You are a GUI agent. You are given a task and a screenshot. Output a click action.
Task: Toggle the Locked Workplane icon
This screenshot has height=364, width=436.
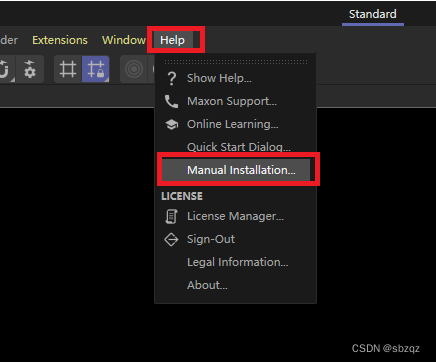(x=96, y=69)
